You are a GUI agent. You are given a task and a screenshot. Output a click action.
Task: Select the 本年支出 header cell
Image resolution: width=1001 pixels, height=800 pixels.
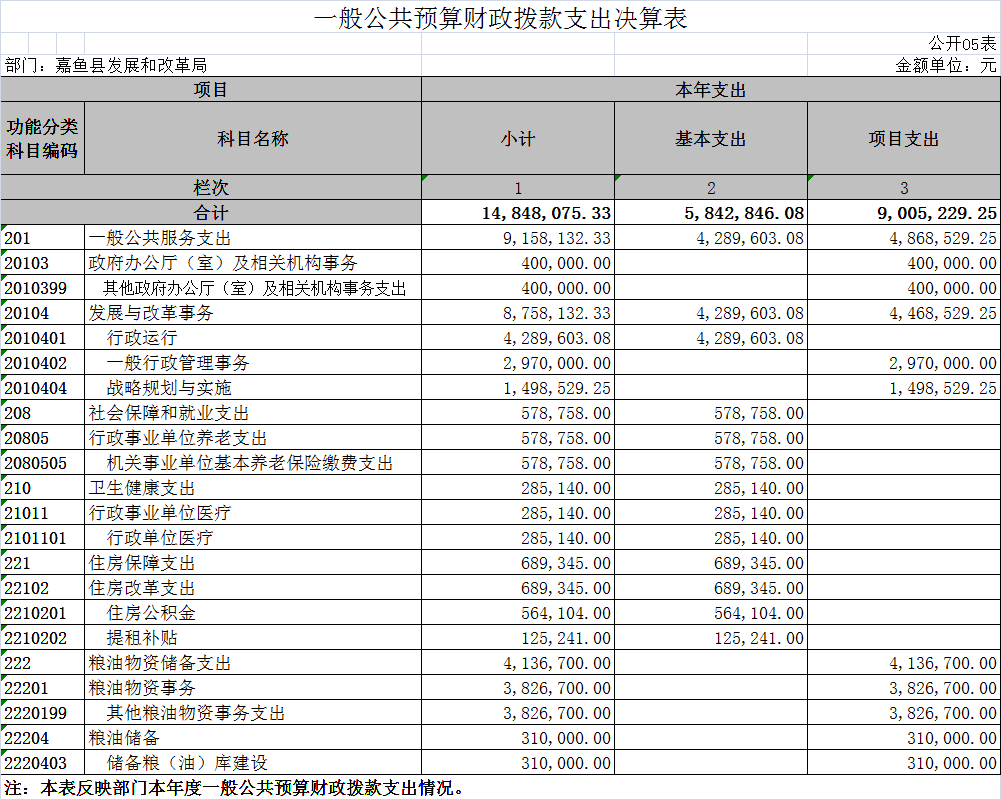tap(711, 89)
